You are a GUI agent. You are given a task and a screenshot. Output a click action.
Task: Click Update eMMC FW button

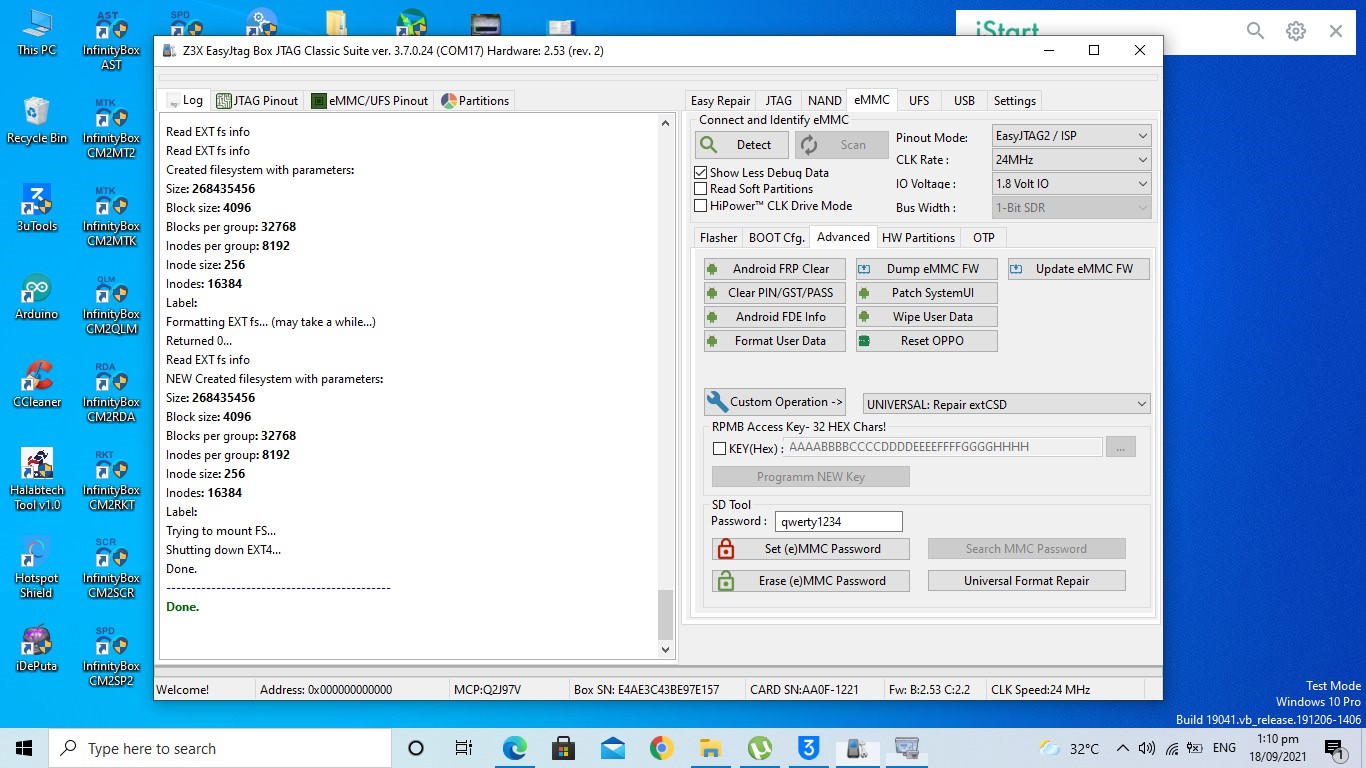(1079, 269)
